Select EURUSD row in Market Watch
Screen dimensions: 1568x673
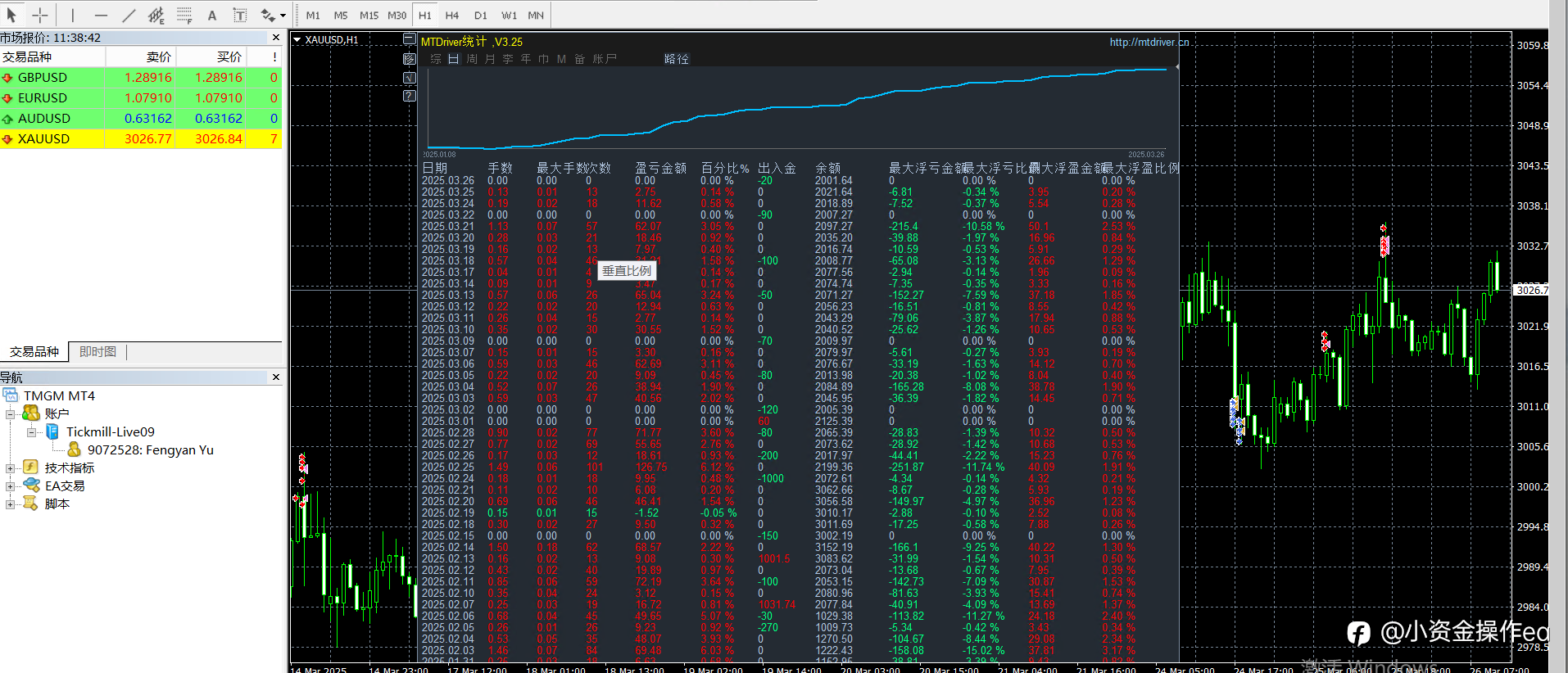click(141, 97)
